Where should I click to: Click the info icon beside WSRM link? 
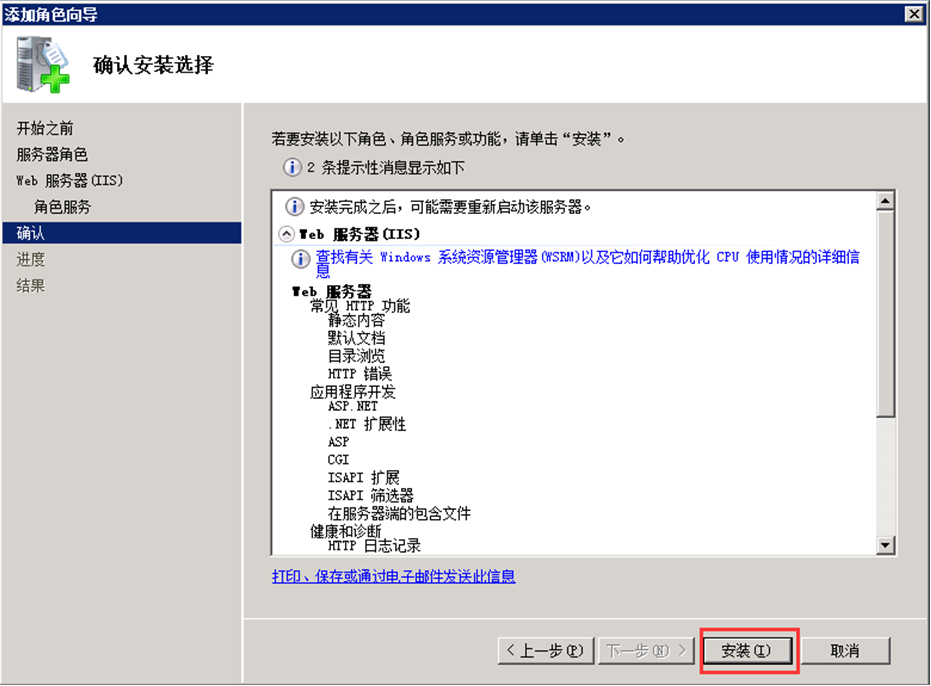(x=300, y=259)
